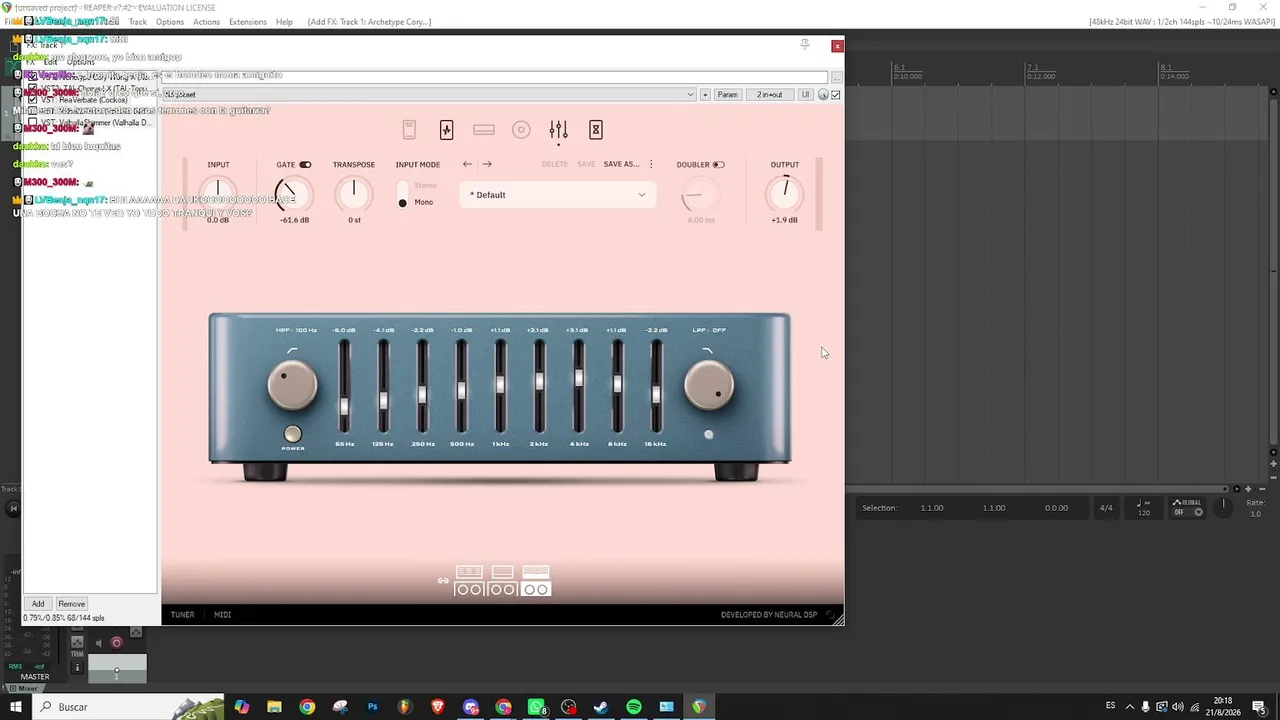Image resolution: width=1280 pixels, height=720 pixels.
Task: Open the Help menu
Action: click(284, 22)
